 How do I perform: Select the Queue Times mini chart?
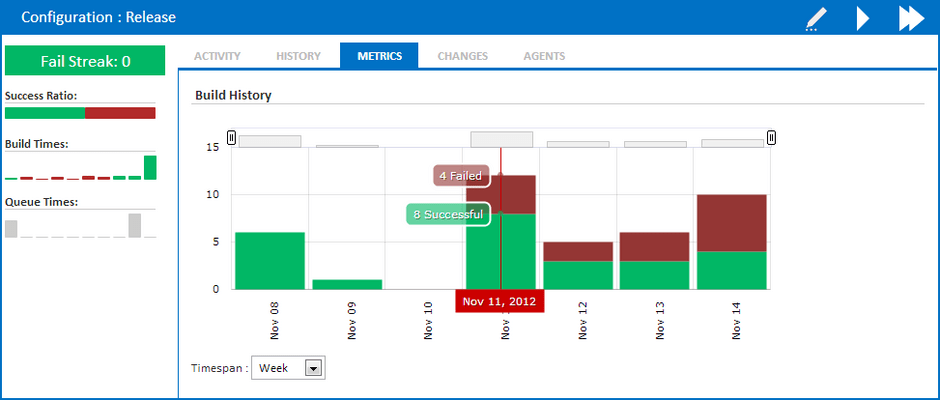click(x=80, y=226)
